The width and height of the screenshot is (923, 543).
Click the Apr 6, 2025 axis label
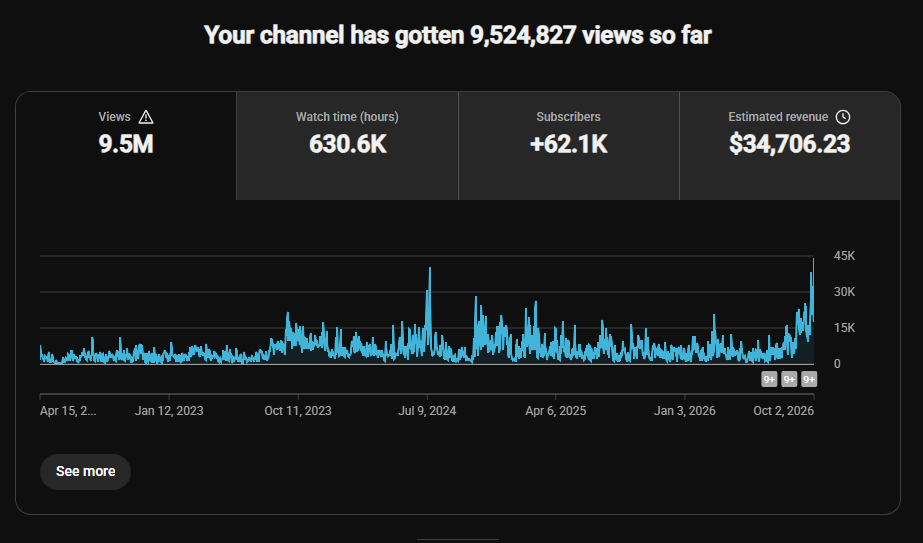[556, 411]
